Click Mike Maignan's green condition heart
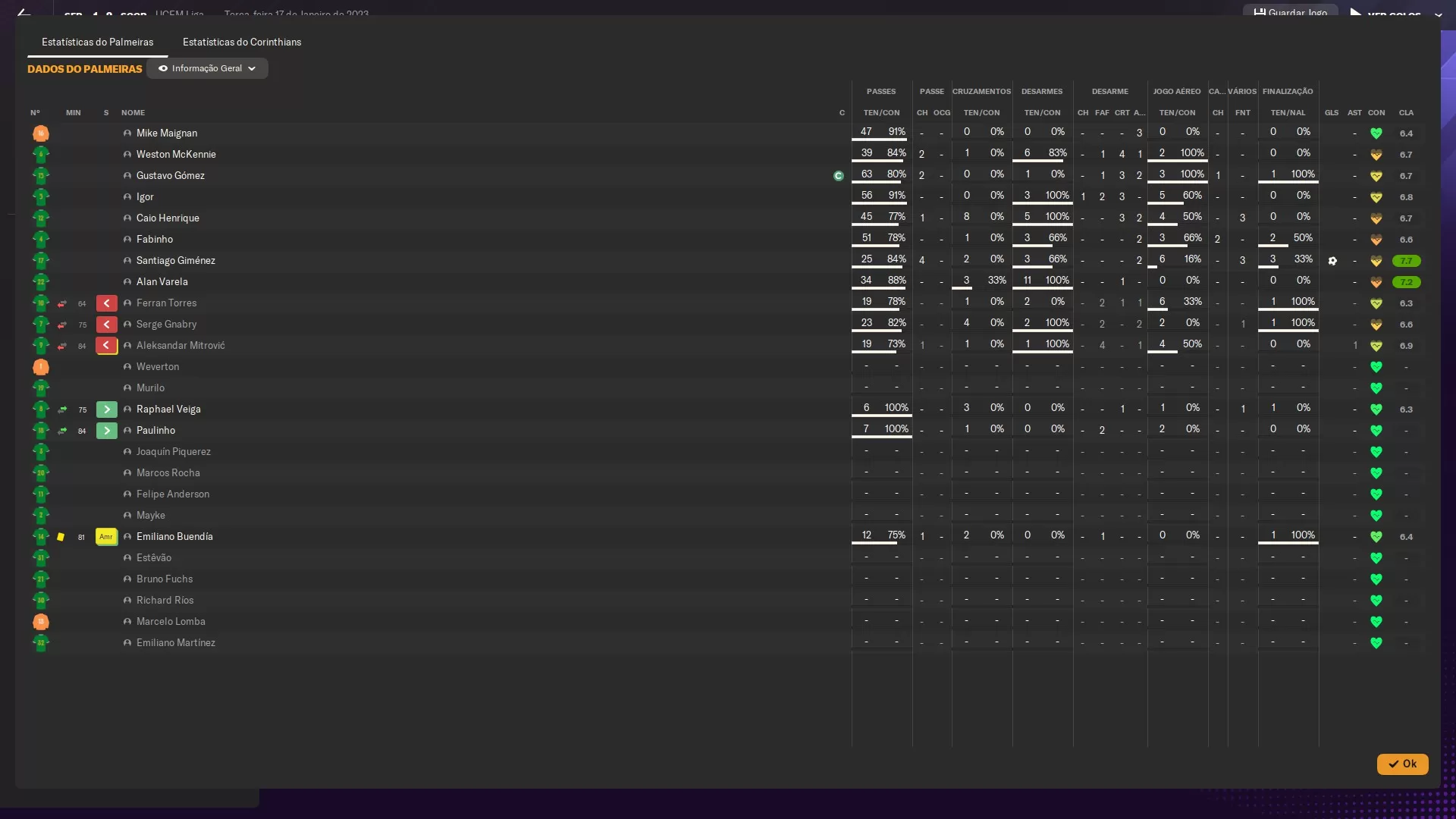Viewport: 1456px width, 819px height. coord(1376,133)
